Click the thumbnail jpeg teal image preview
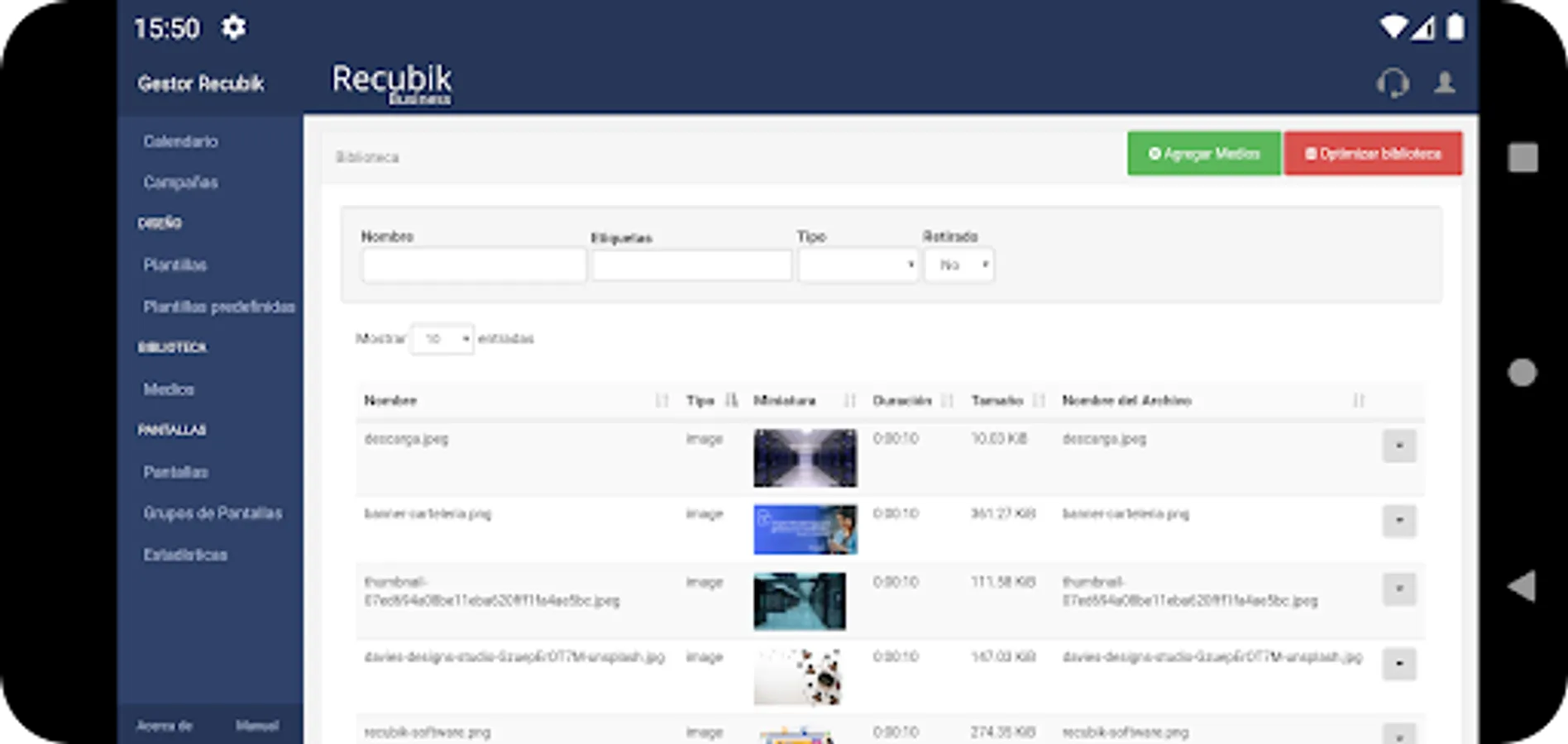This screenshot has height=744, width=1568. [800, 601]
